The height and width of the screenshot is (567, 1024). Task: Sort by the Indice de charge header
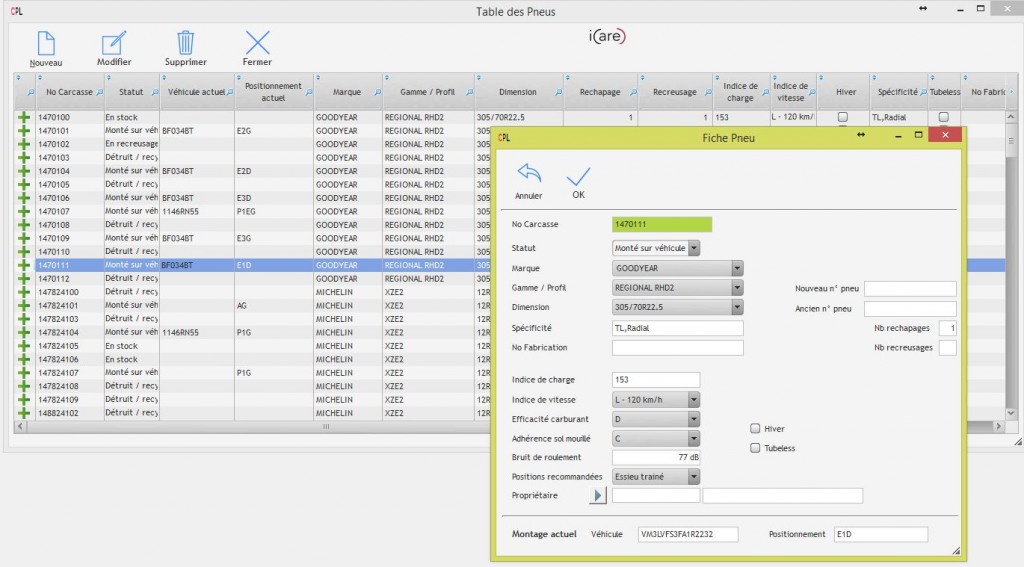(740, 92)
